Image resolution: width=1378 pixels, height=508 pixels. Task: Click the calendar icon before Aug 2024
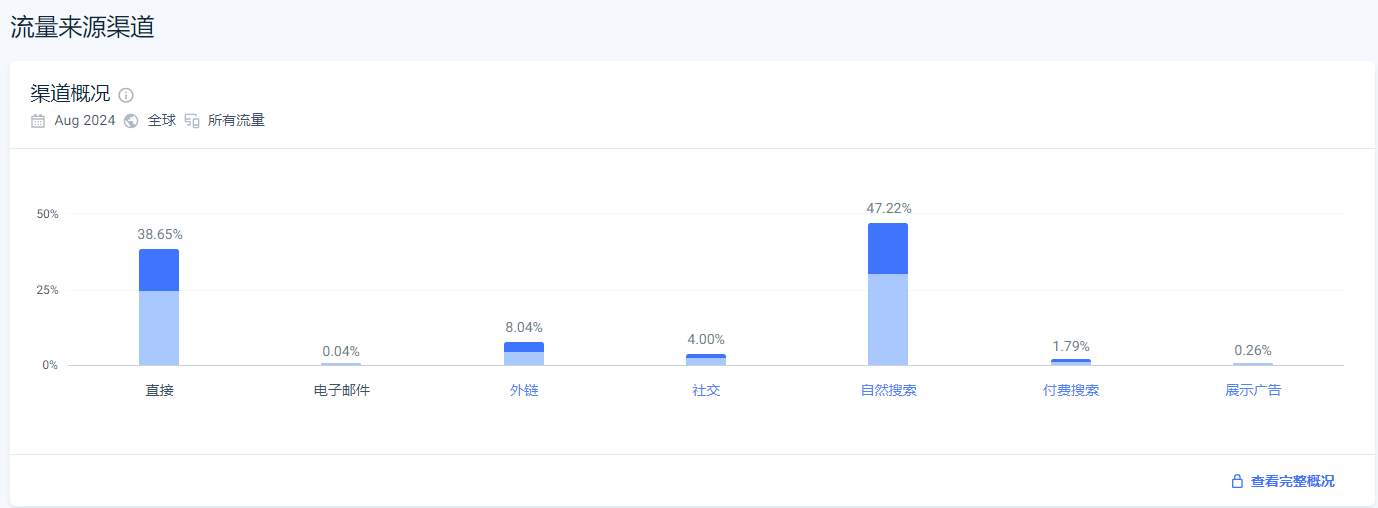tap(38, 121)
